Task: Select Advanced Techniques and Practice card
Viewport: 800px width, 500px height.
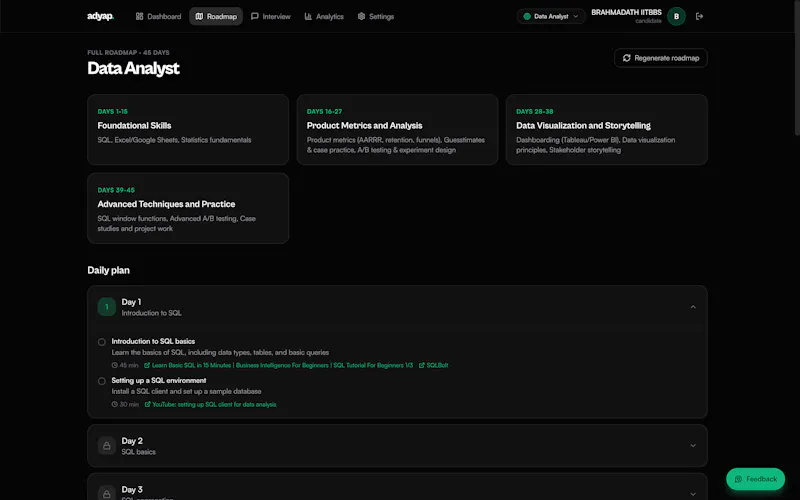Action: (x=188, y=208)
